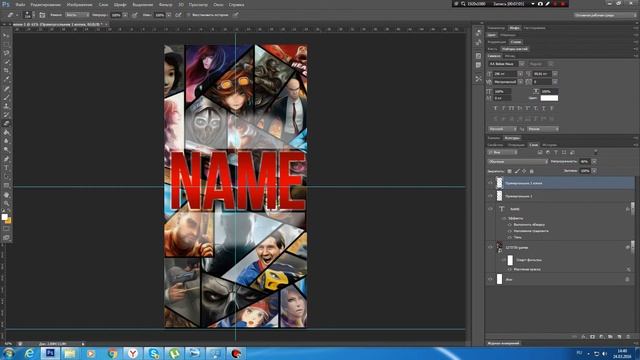Hide the collage image smart layer
Viewport: 640px width, 360px height.
pyautogui.click(x=490, y=247)
